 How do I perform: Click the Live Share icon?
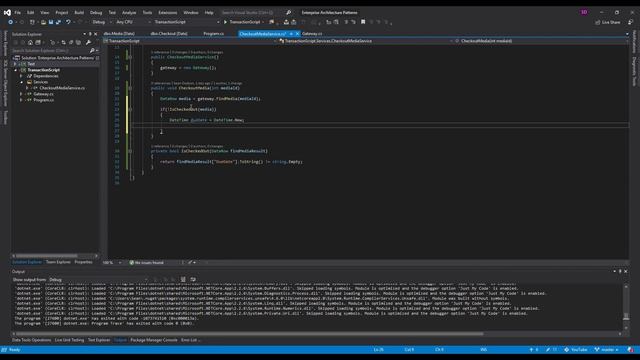[x=598, y=22]
